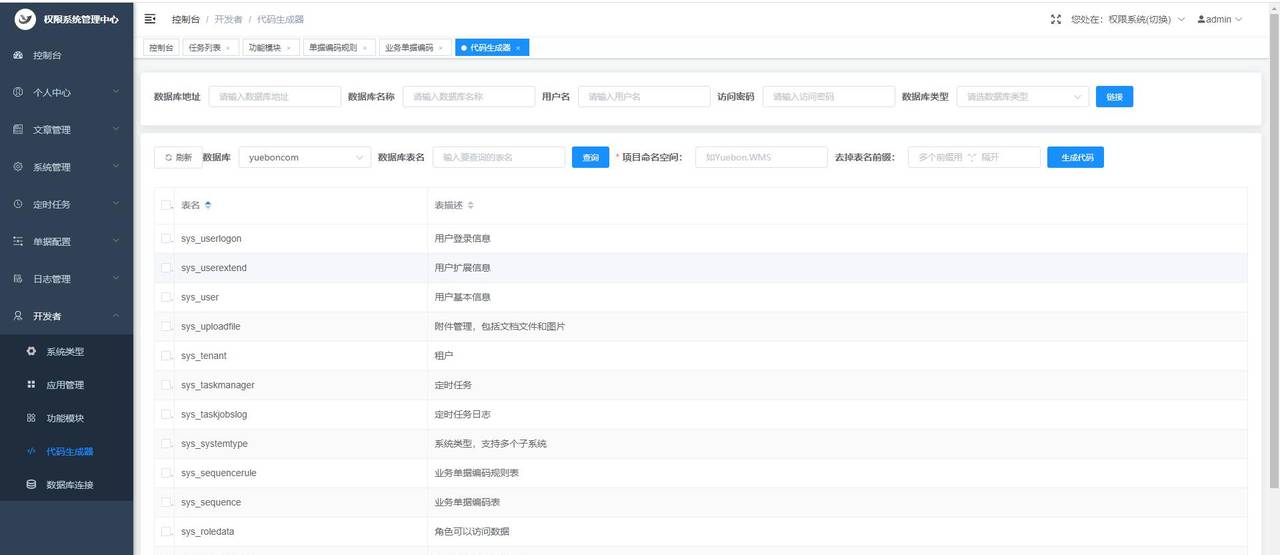Click the dashboard icon beside 控制台 in sidebar
This screenshot has height=555, width=1280.
point(18,55)
